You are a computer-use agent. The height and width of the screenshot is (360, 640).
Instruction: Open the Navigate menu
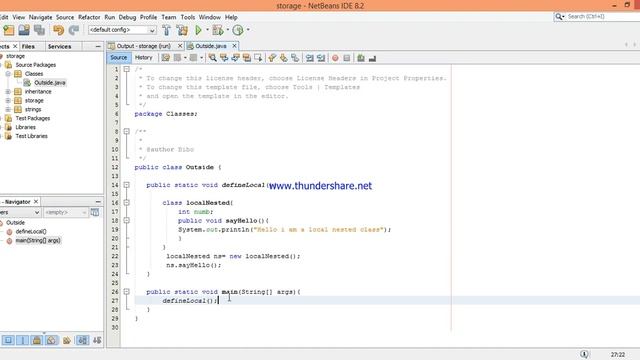(x=40, y=17)
